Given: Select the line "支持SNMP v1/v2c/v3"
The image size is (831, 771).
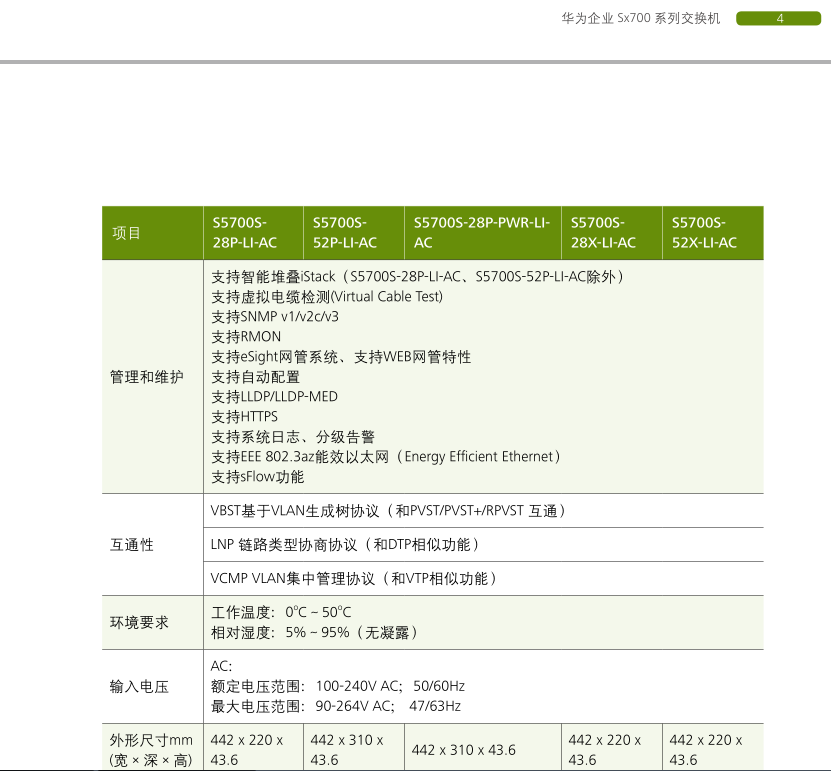Looking at the screenshot, I should tap(275, 317).
